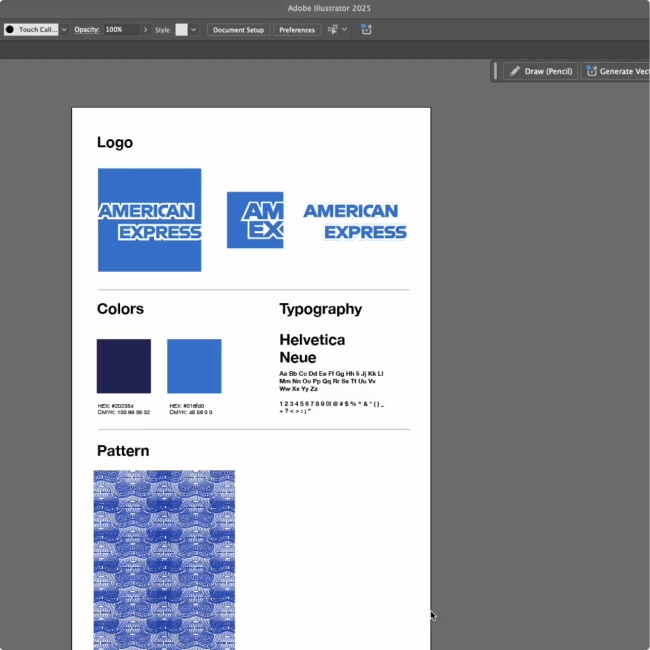Open Preferences from the control bar
This screenshot has height=650, width=650.
coord(297,30)
